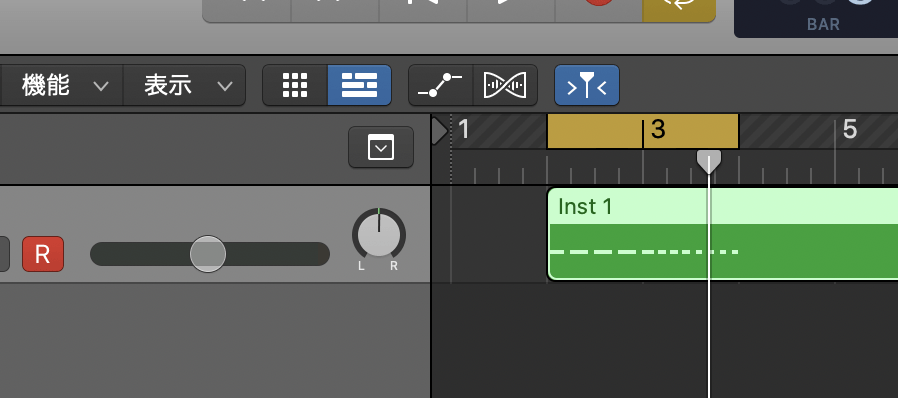The height and width of the screenshot is (398, 898).
Task: Click the track pan knob
Action: coord(379,235)
